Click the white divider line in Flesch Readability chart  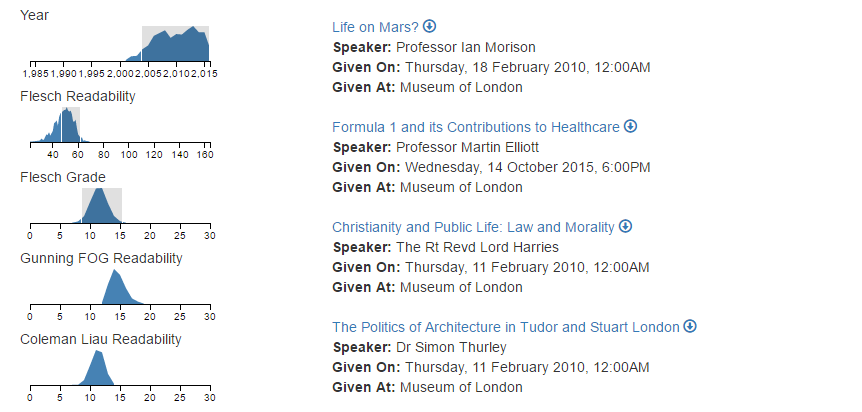click(62, 127)
